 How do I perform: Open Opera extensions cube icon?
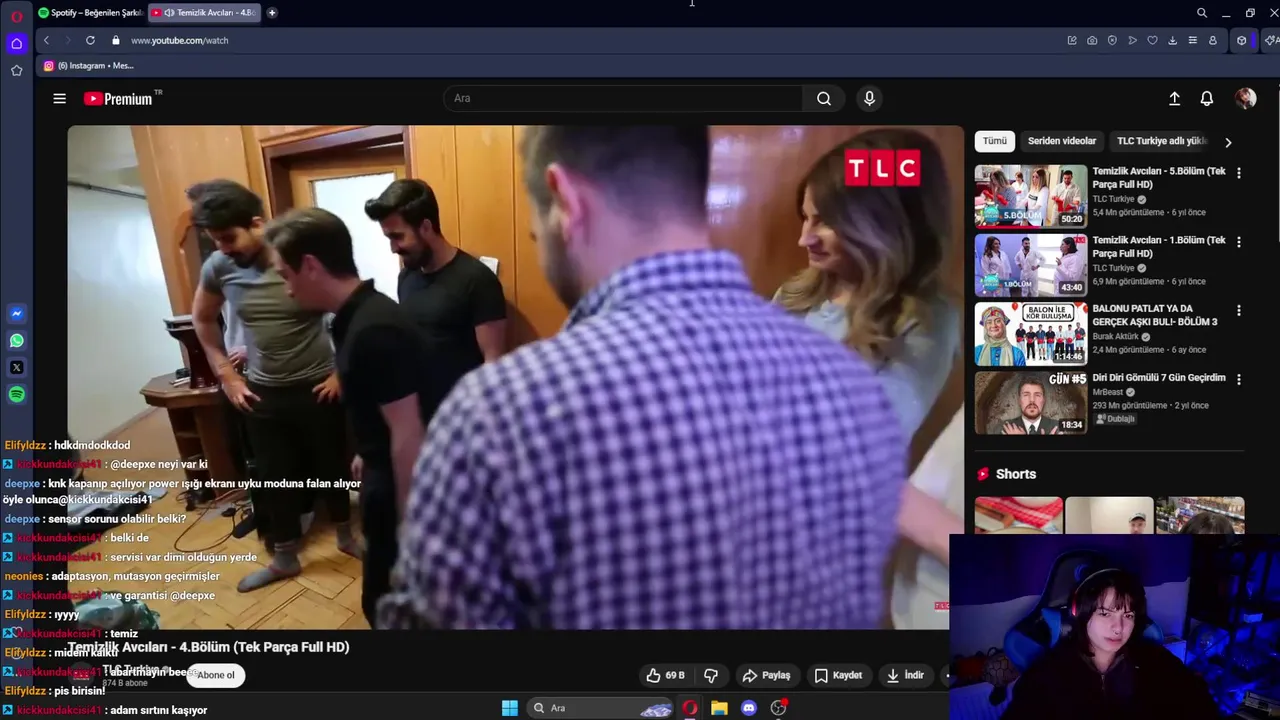[1242, 40]
